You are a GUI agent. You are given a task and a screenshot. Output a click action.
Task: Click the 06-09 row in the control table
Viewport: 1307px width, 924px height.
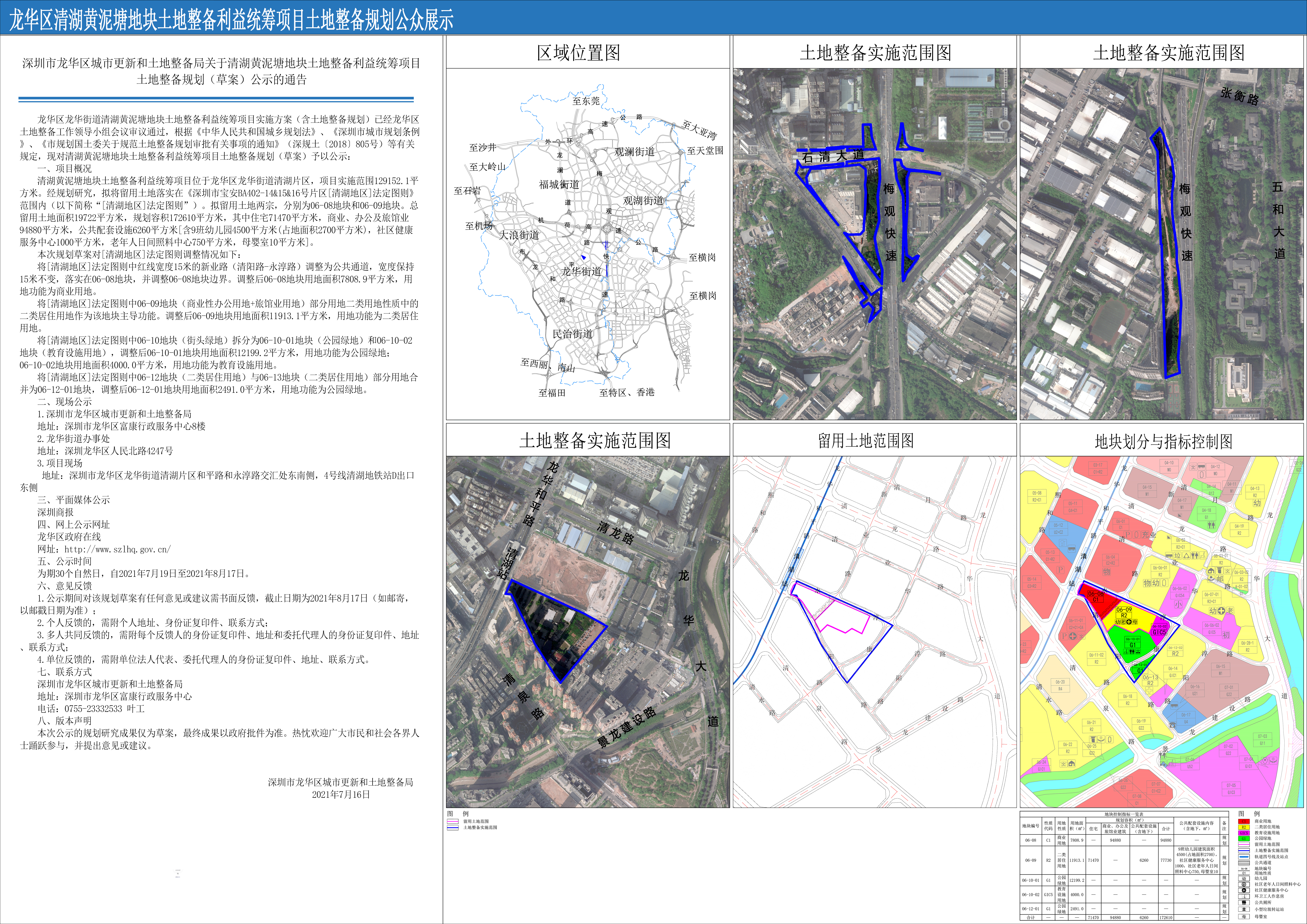click(x=1124, y=860)
